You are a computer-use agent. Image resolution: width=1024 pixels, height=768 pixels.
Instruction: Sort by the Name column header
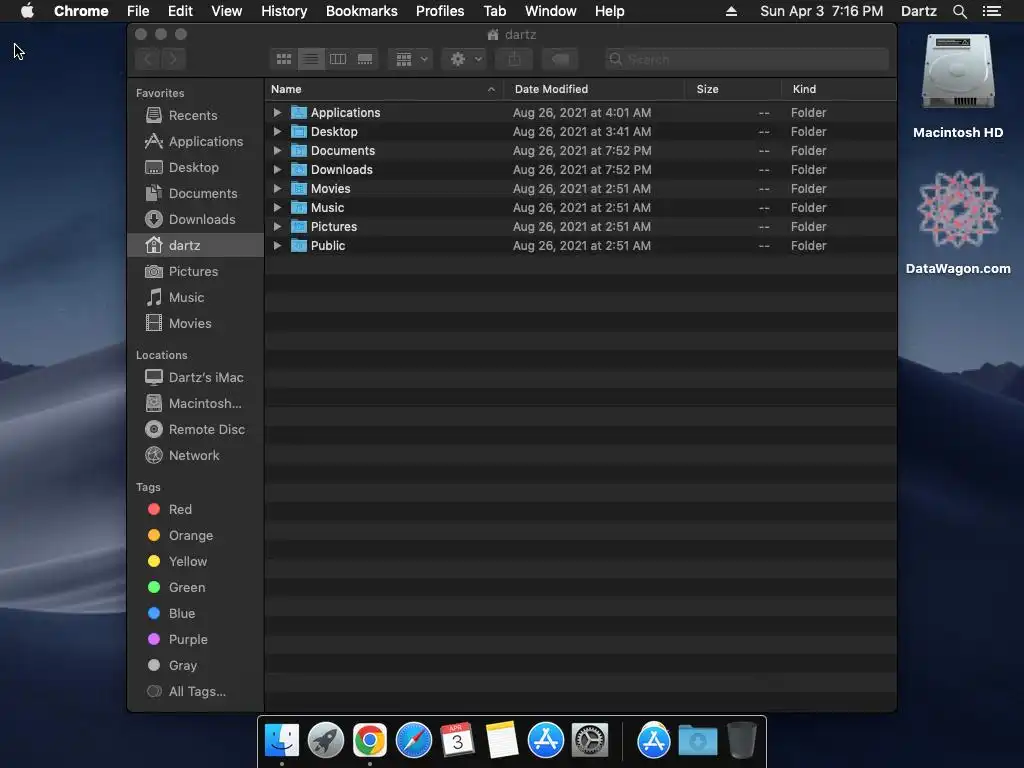point(384,89)
